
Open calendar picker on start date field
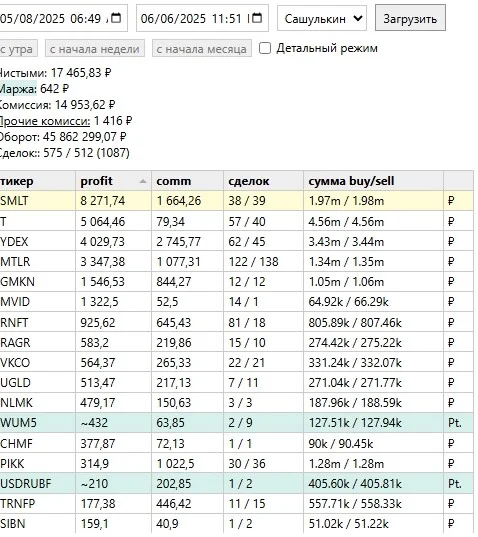pyautogui.click(x=116, y=18)
